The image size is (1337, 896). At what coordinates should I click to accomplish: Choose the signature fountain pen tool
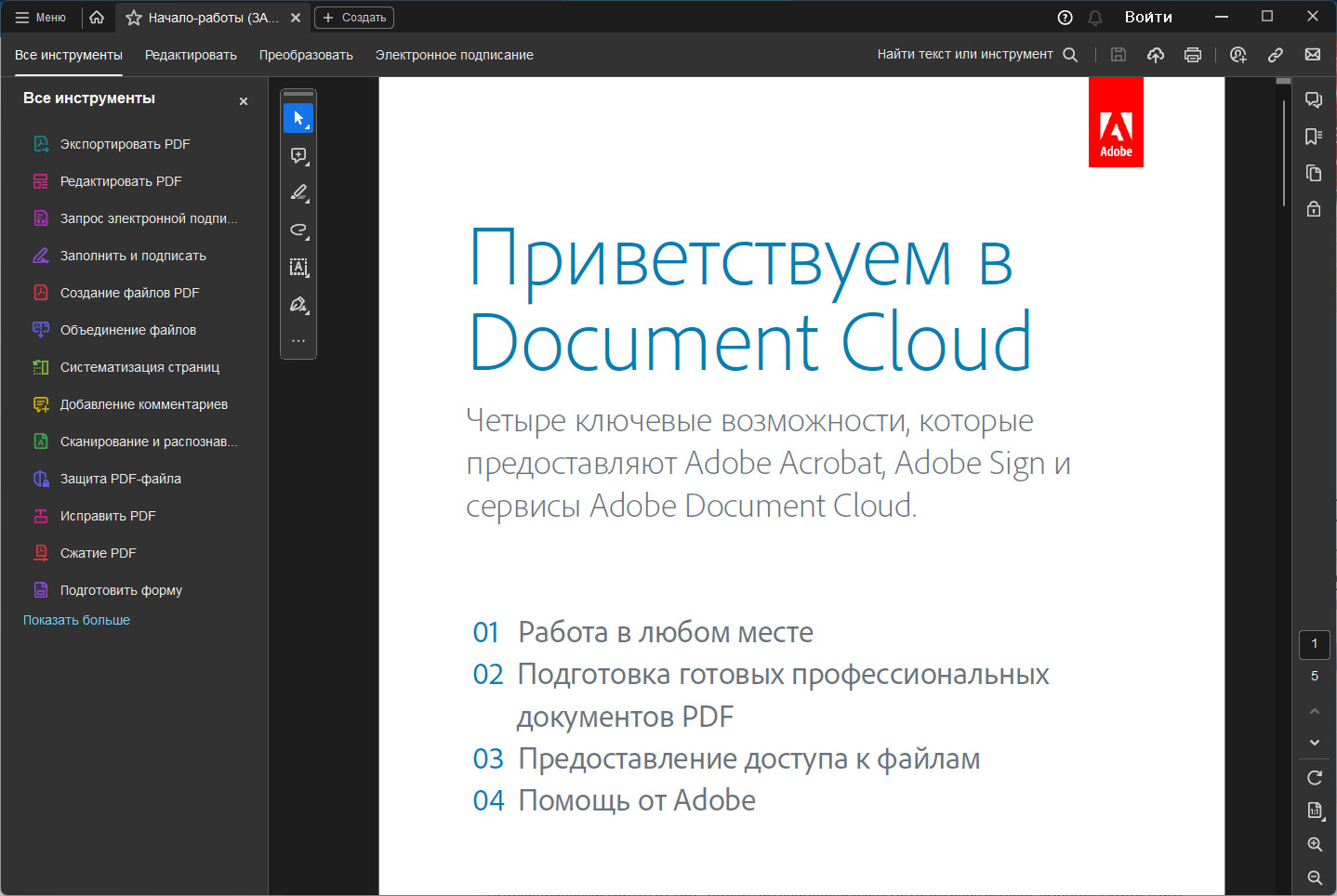pyautogui.click(x=298, y=304)
